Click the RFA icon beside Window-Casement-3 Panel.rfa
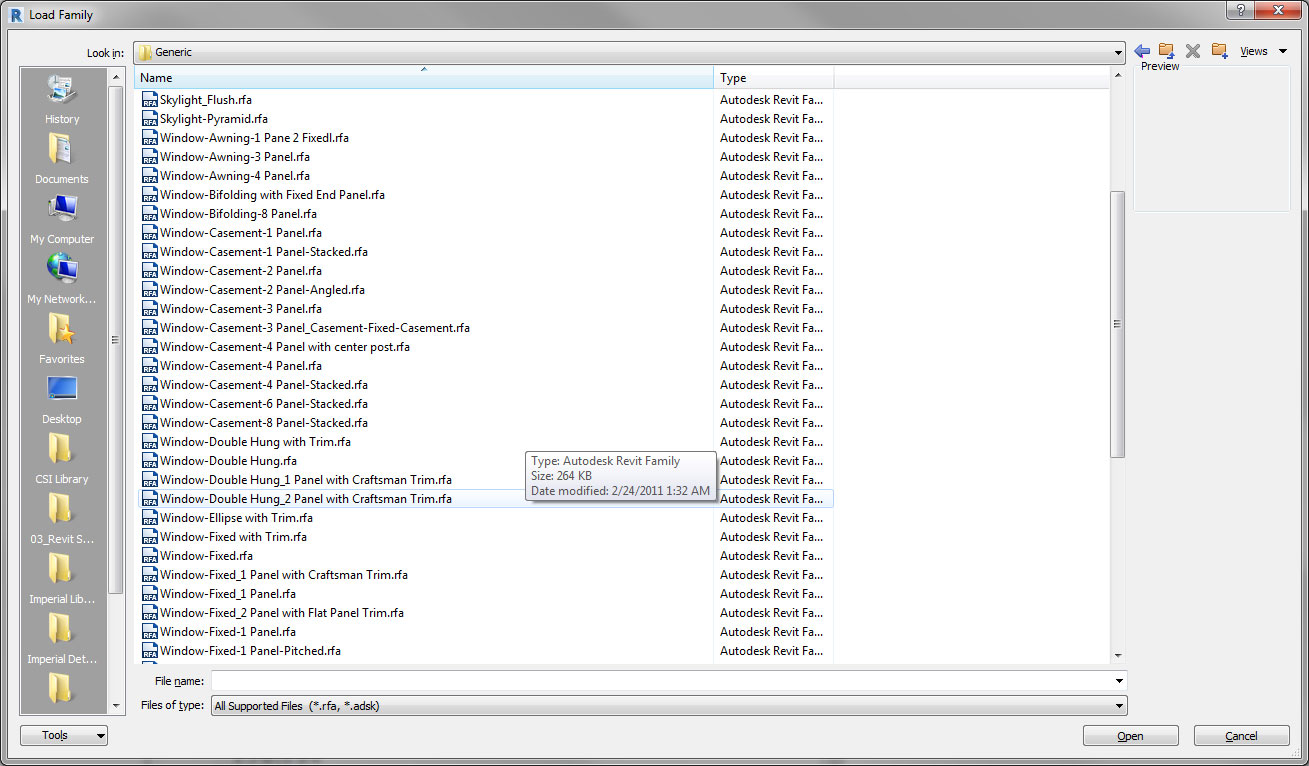Screen dimensions: 1309x766 point(149,309)
